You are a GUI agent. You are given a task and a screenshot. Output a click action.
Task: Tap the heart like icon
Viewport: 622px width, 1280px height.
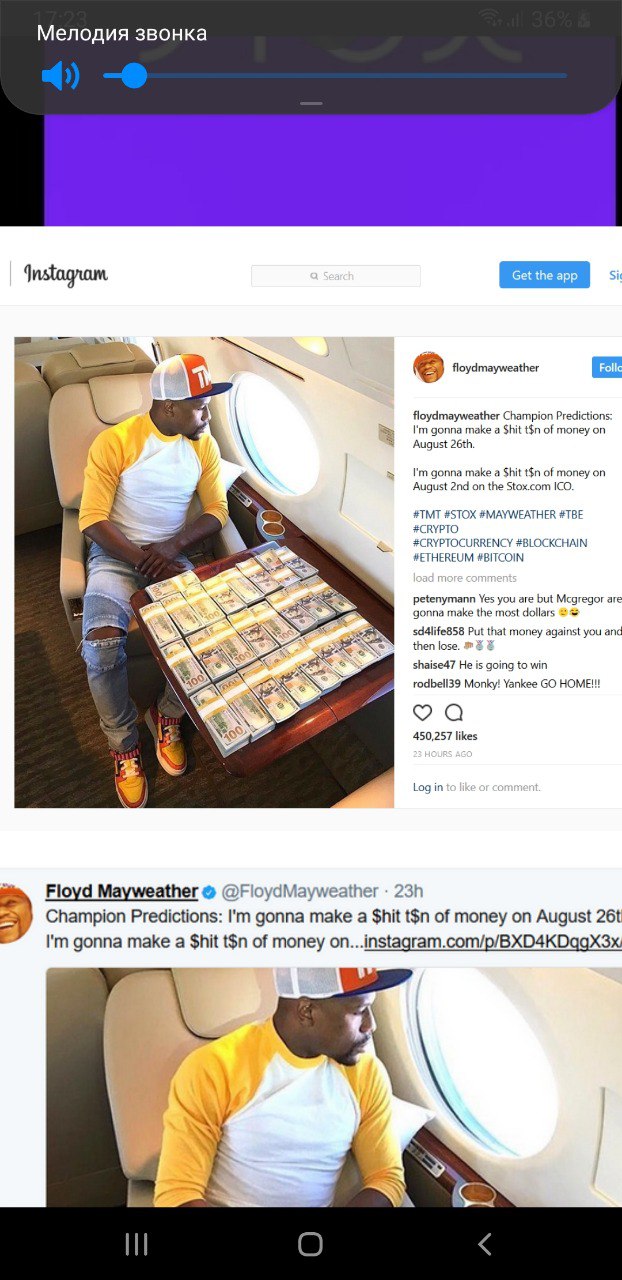click(423, 713)
